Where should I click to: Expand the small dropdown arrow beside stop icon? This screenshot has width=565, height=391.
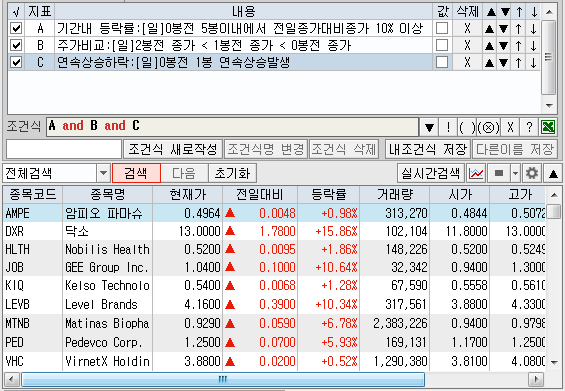(x=516, y=173)
